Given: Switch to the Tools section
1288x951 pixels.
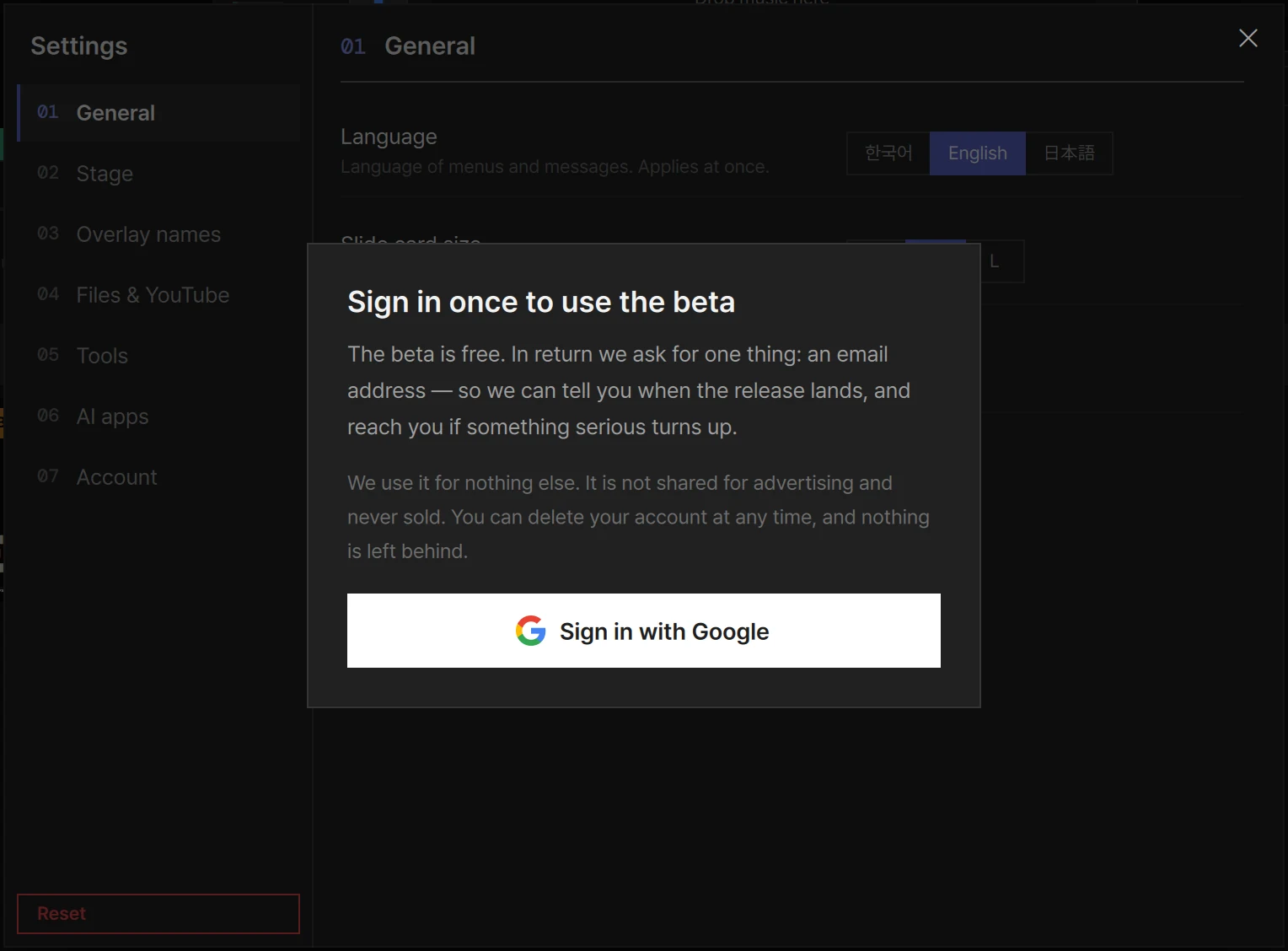Looking at the screenshot, I should 158,356.
